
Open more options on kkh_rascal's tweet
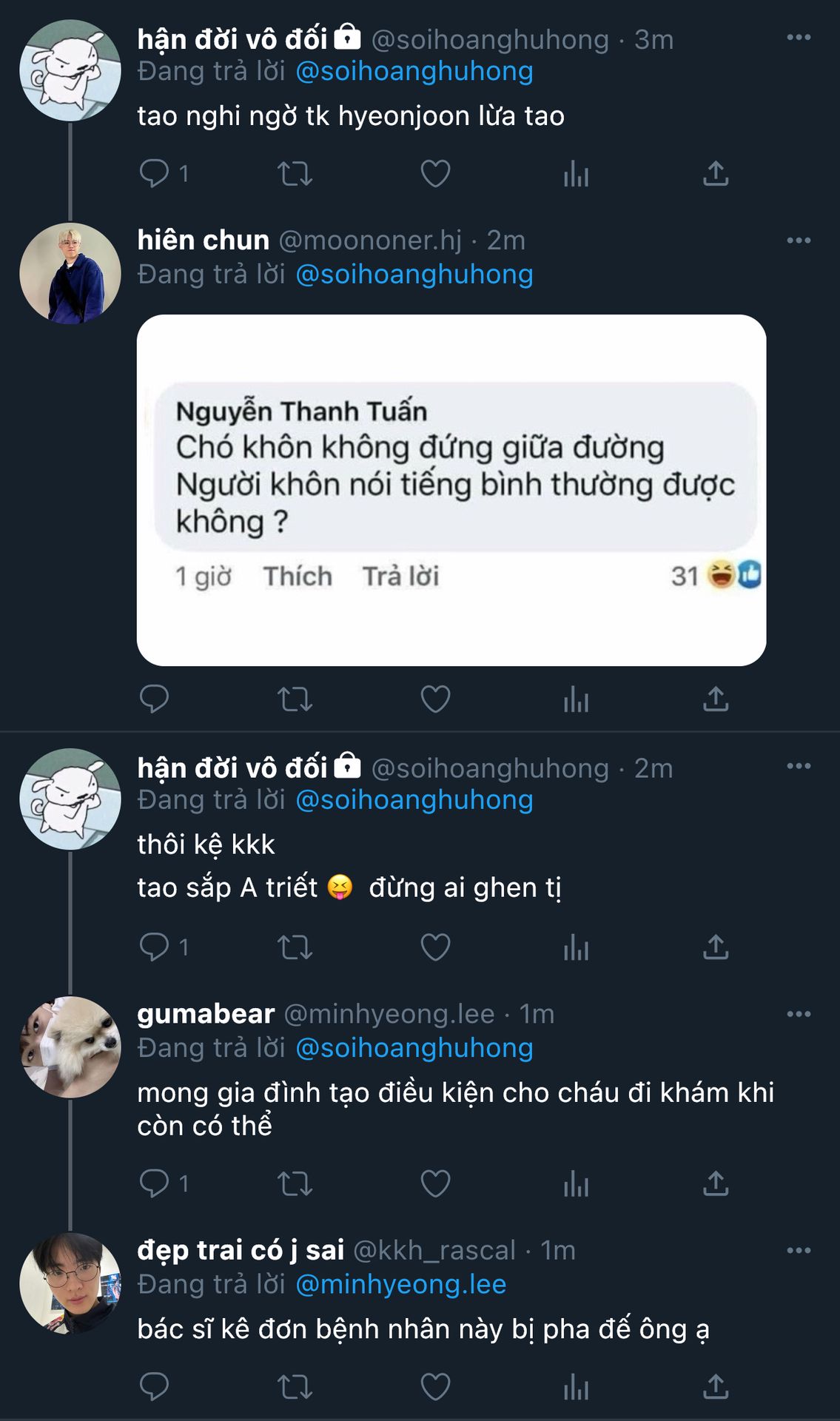click(799, 1251)
